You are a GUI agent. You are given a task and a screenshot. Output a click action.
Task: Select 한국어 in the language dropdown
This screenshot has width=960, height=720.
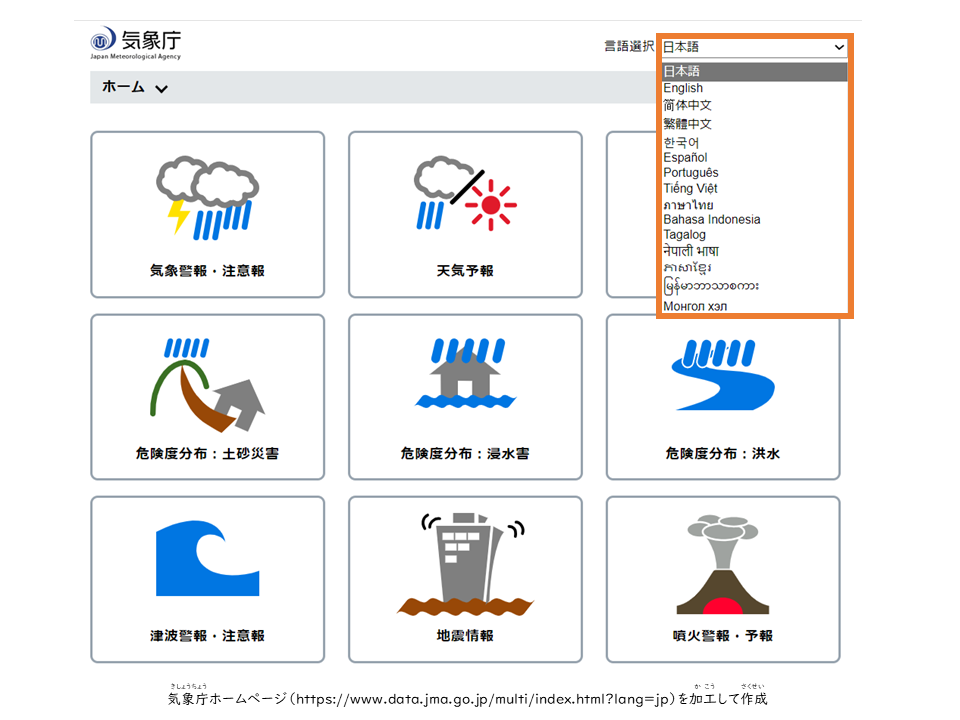681,142
